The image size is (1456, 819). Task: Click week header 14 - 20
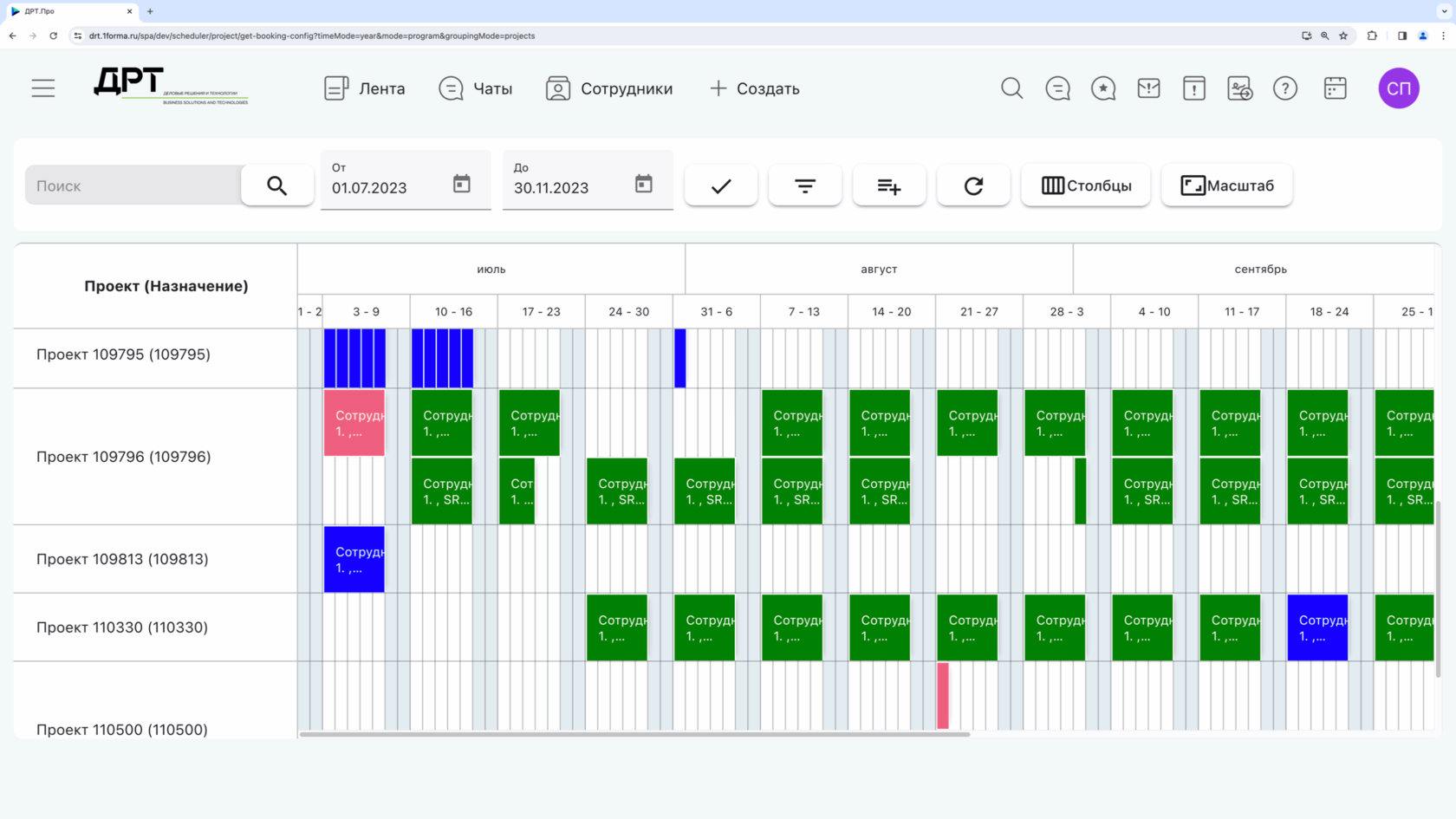tap(892, 312)
